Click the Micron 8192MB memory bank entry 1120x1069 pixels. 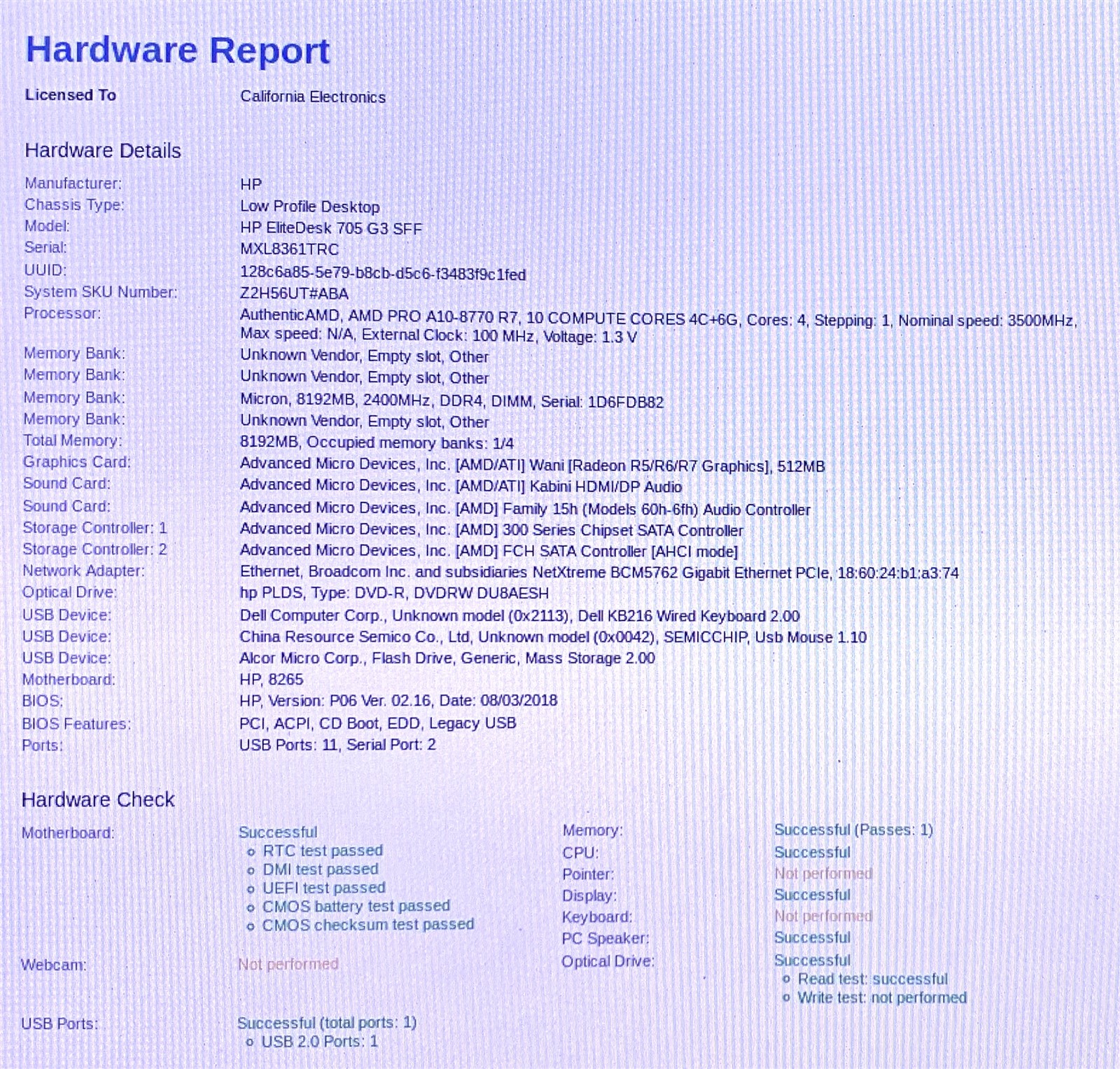tap(451, 400)
